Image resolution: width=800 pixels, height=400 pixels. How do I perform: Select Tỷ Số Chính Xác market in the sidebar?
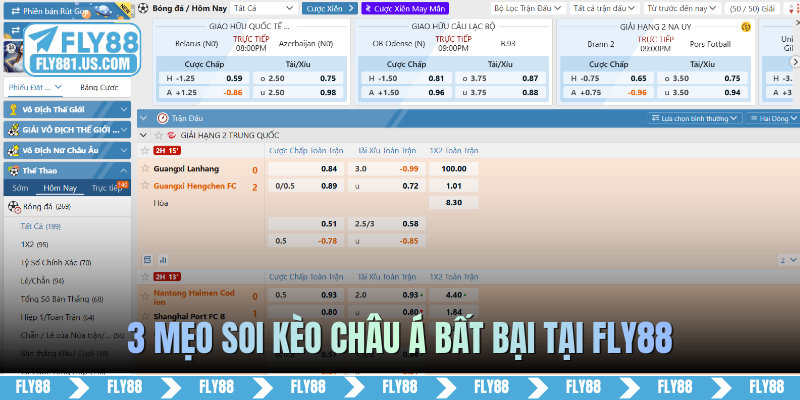point(56,262)
